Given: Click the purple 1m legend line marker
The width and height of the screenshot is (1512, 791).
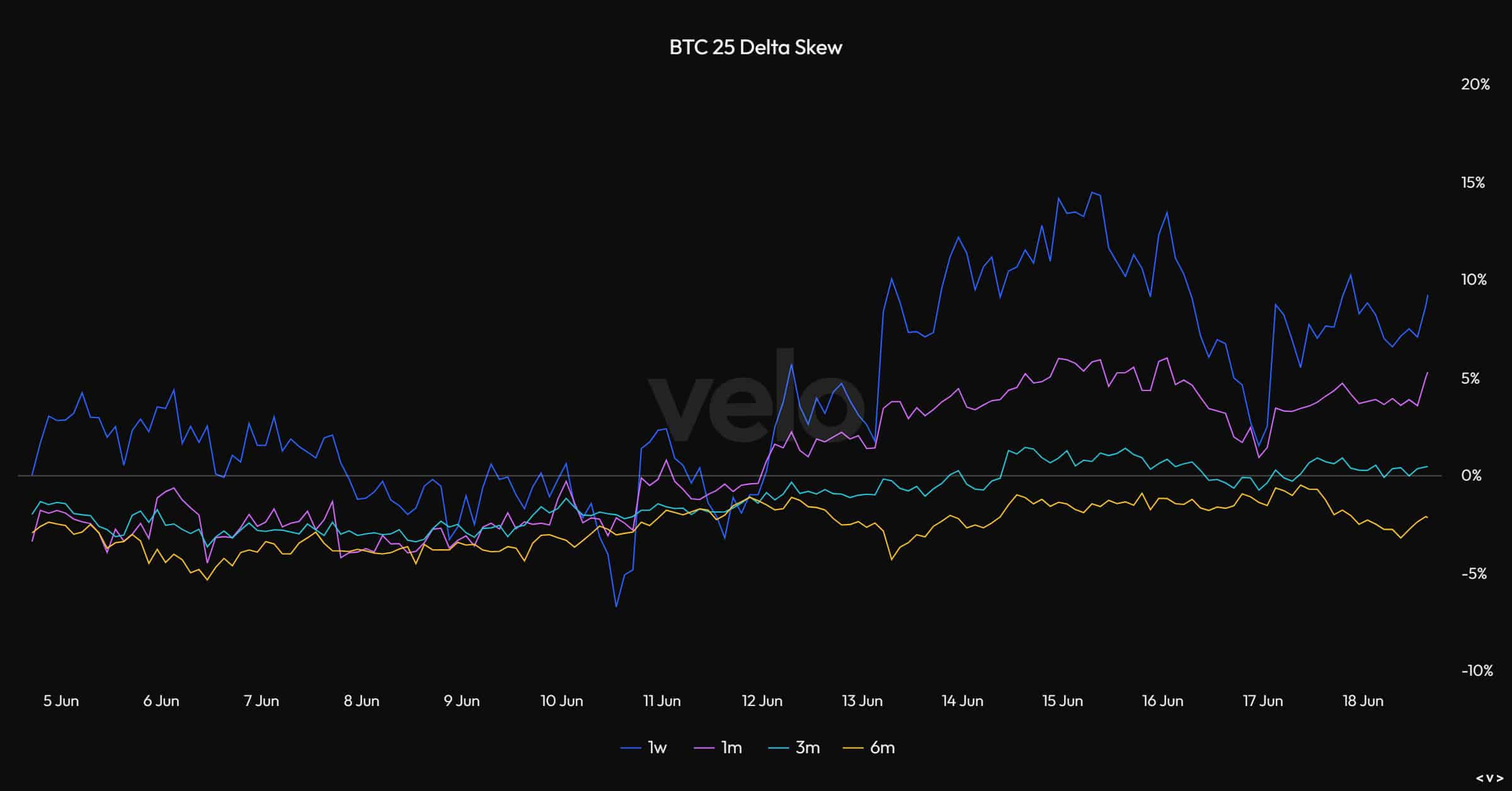Looking at the screenshot, I should pos(704,748).
